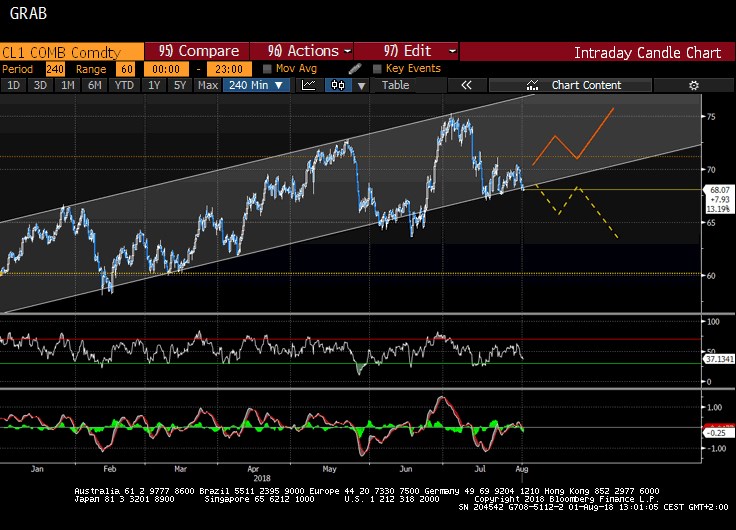The height and width of the screenshot is (530, 736).
Task: Click the Table button
Action: coord(395,85)
